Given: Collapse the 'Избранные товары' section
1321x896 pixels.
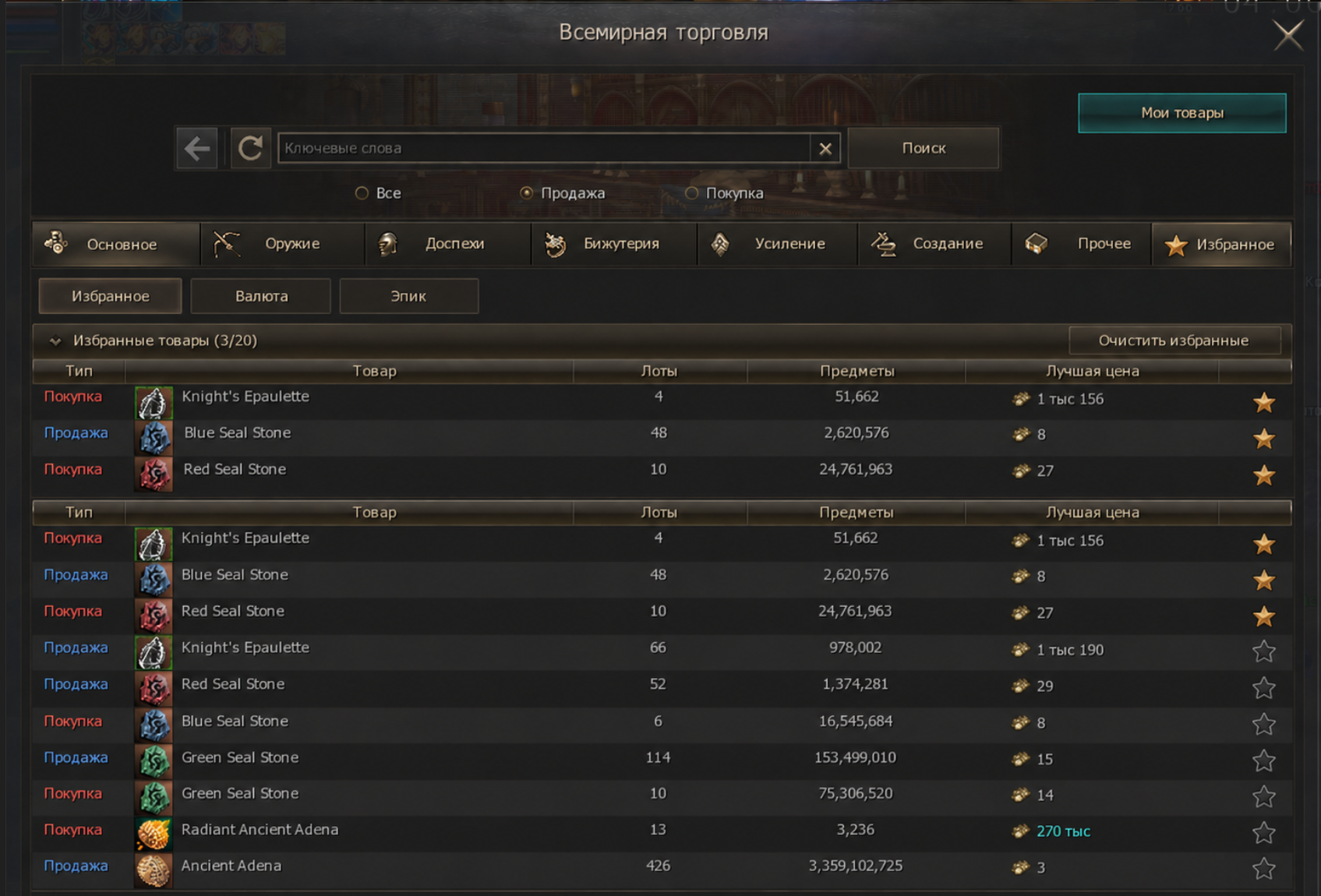Looking at the screenshot, I should click(x=55, y=340).
